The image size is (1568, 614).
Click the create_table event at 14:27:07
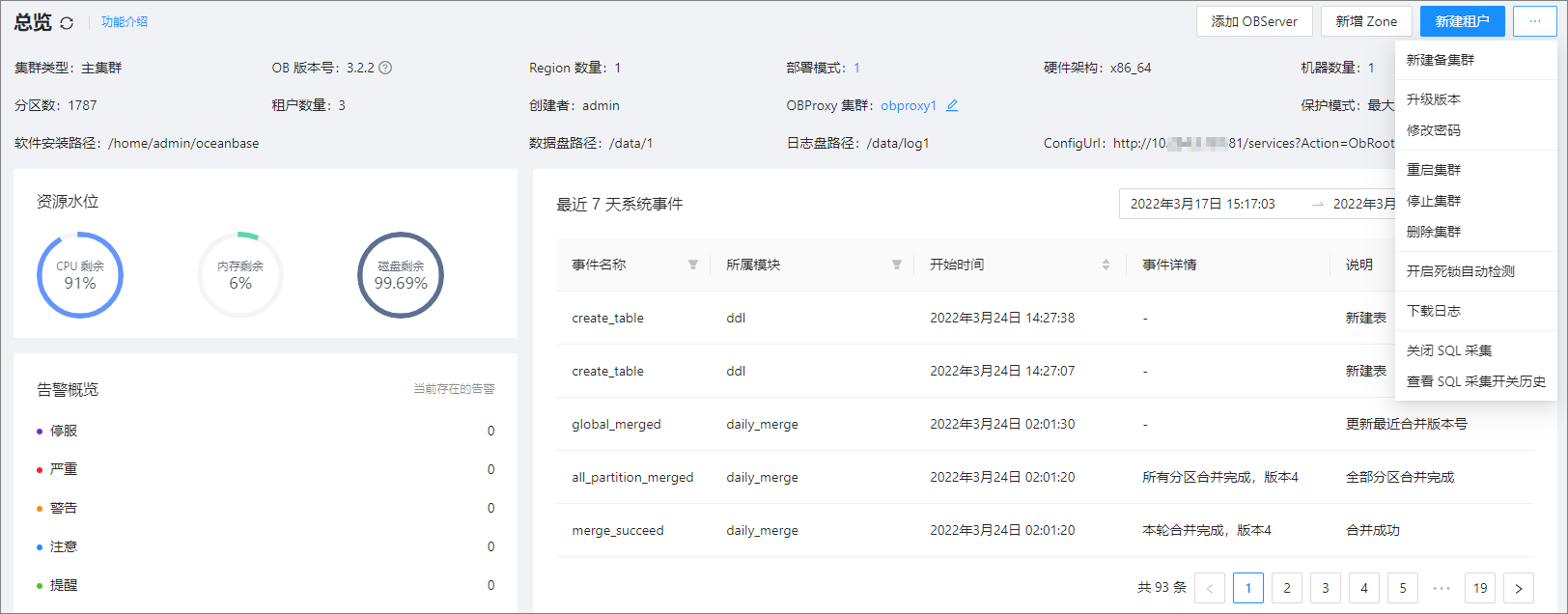point(607,371)
